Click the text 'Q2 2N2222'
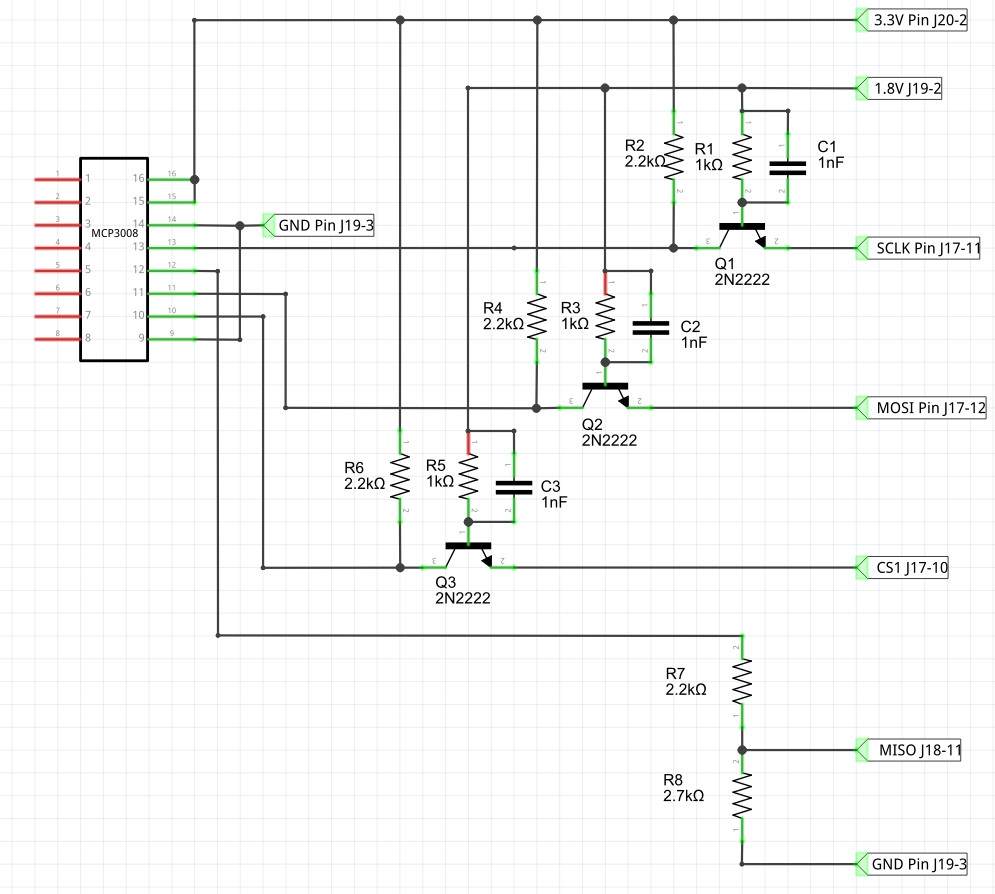The image size is (995, 894). 609,432
